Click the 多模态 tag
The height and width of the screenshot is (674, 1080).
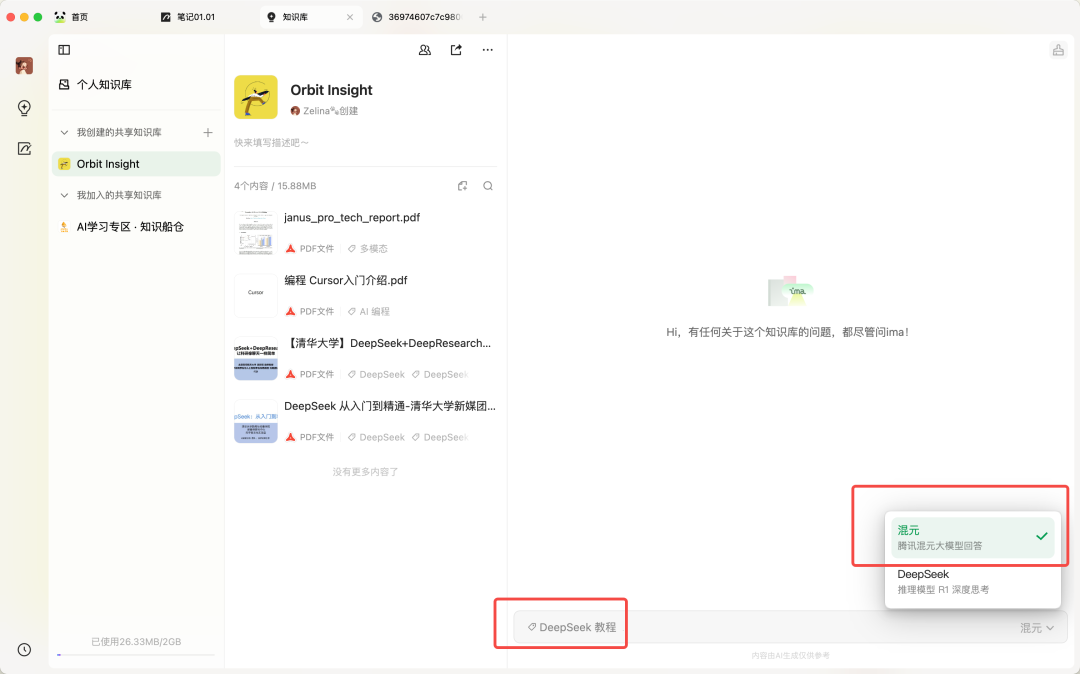click(368, 249)
